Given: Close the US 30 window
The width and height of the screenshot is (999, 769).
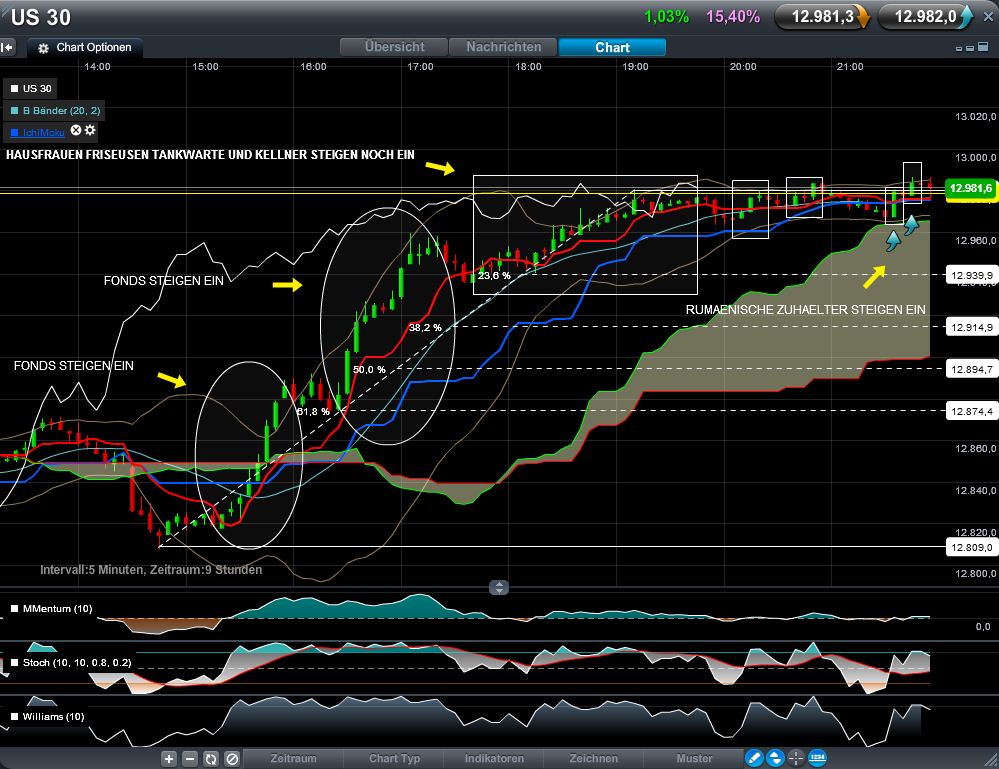Looking at the screenshot, I should [x=988, y=17].
